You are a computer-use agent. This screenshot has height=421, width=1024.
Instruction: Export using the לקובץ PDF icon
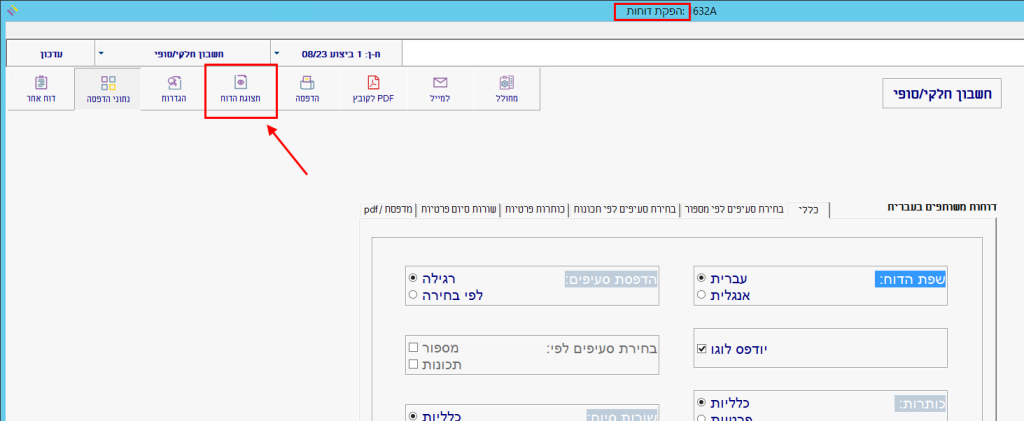[373, 89]
